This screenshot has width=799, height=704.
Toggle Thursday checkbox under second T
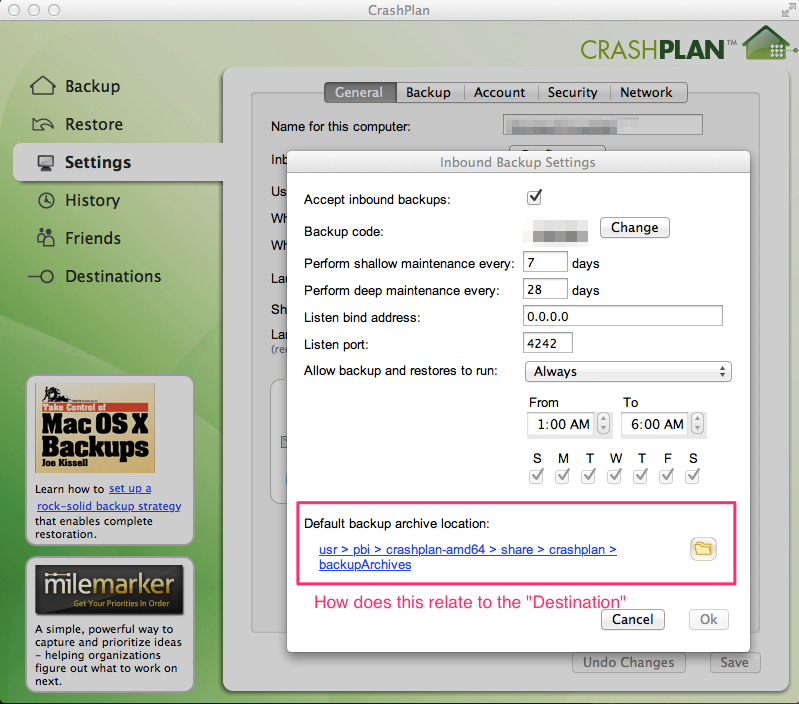tap(641, 476)
